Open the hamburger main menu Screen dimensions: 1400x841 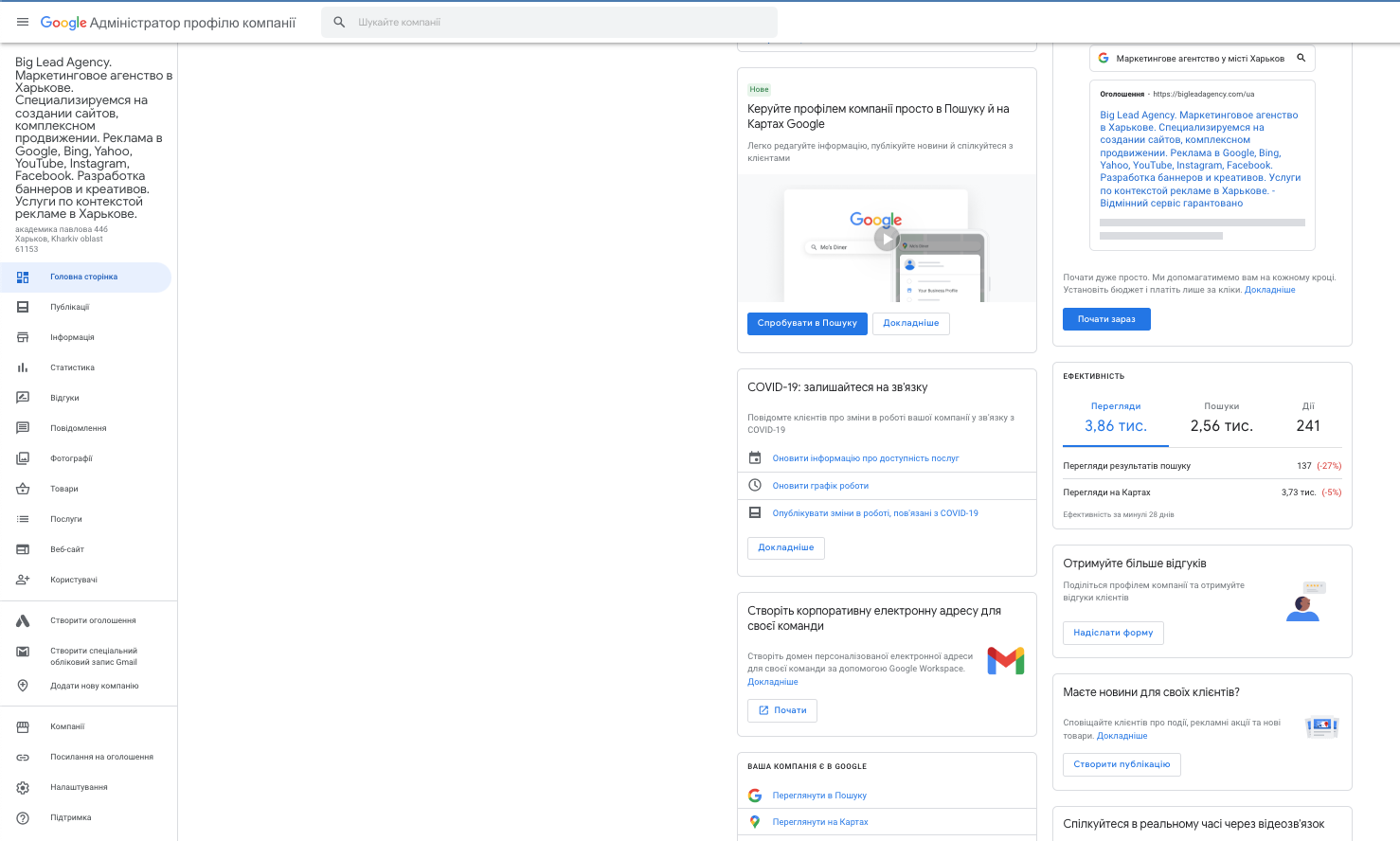point(23,22)
